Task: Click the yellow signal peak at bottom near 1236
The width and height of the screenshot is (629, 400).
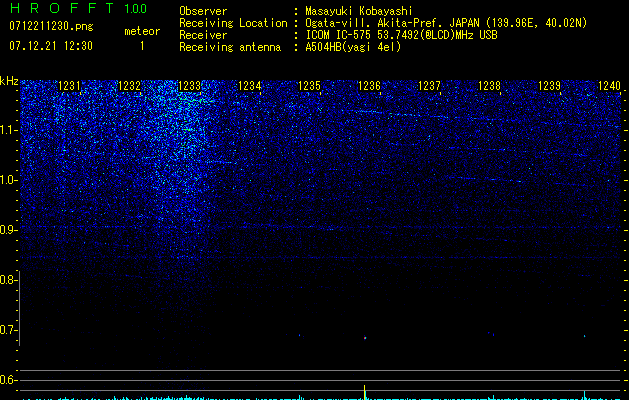Action: (365, 392)
